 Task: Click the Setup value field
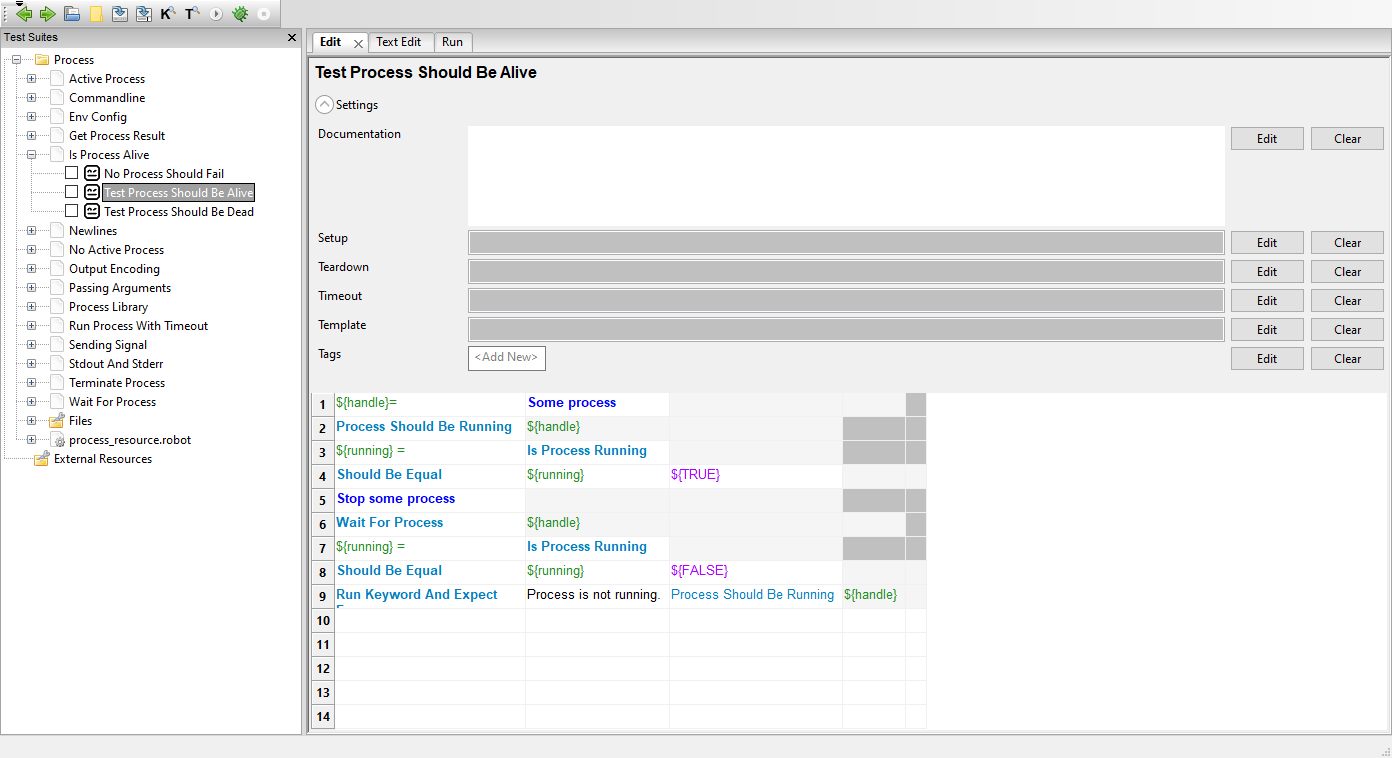point(846,243)
